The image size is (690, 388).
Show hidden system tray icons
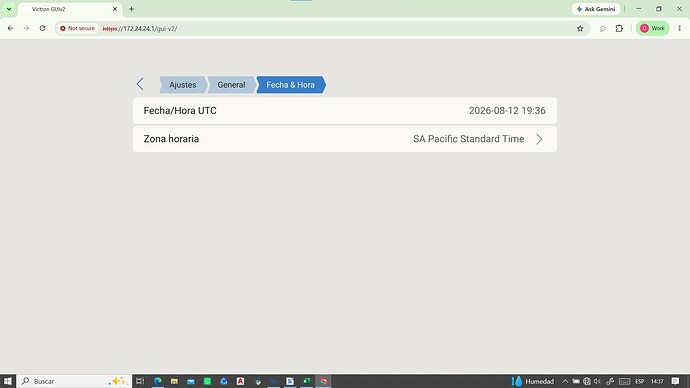coord(565,381)
